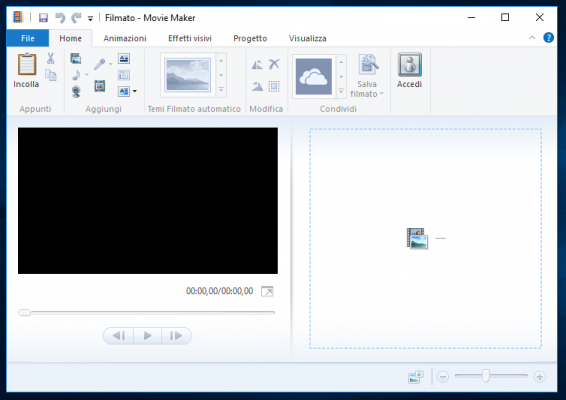Click the full screen preview icon
Viewport: 566px width, 400px height.
267,291
